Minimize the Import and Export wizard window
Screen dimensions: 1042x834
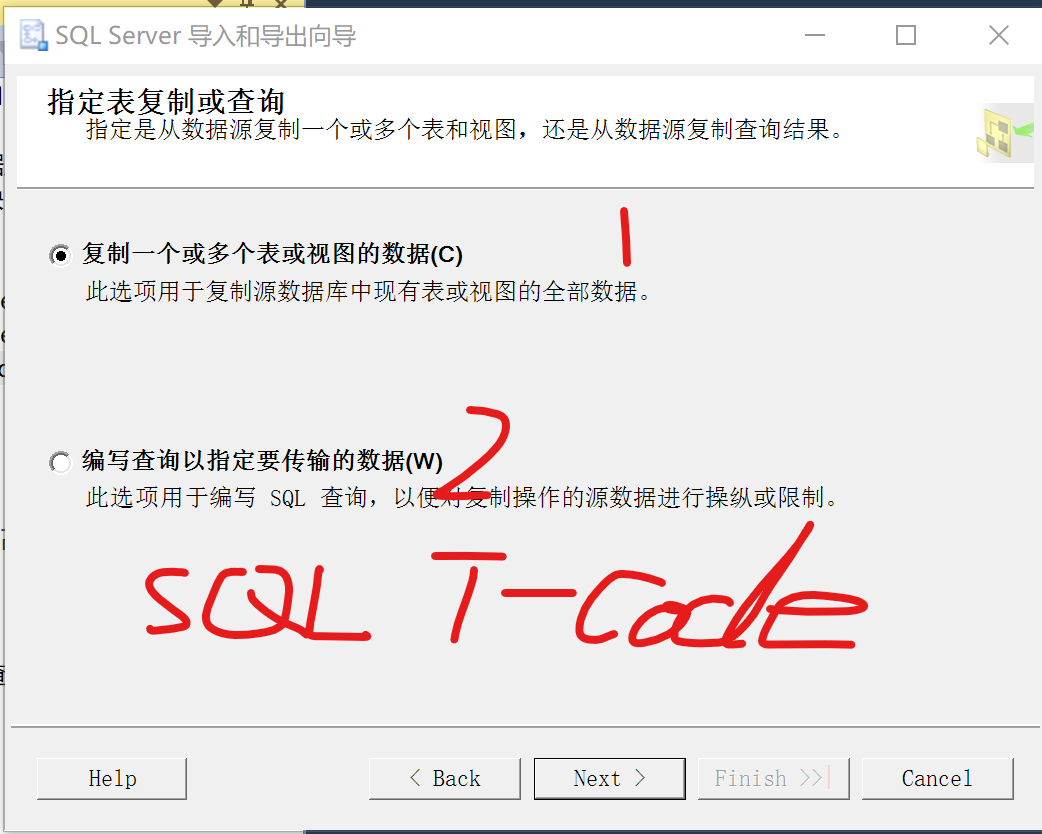click(x=815, y=35)
